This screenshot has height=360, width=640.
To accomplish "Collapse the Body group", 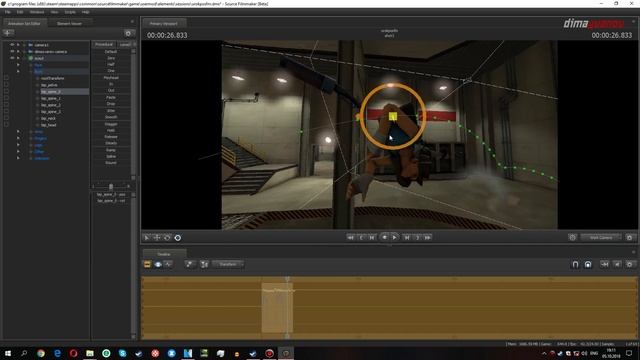I will [18, 71].
